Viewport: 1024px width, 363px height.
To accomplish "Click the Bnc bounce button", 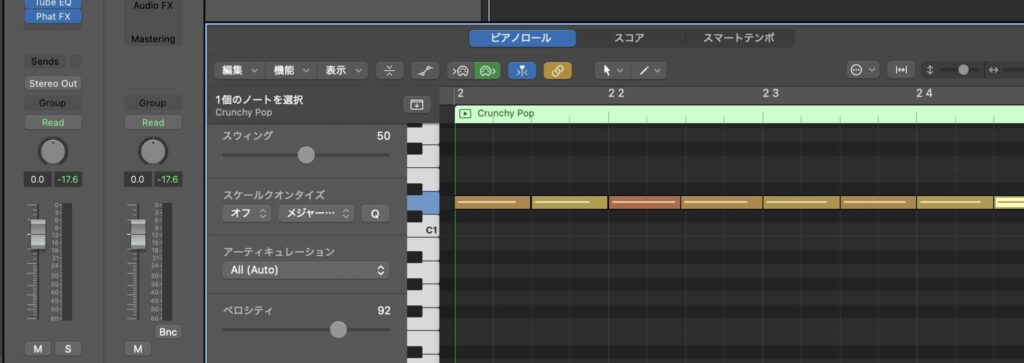I will pyautogui.click(x=168, y=332).
